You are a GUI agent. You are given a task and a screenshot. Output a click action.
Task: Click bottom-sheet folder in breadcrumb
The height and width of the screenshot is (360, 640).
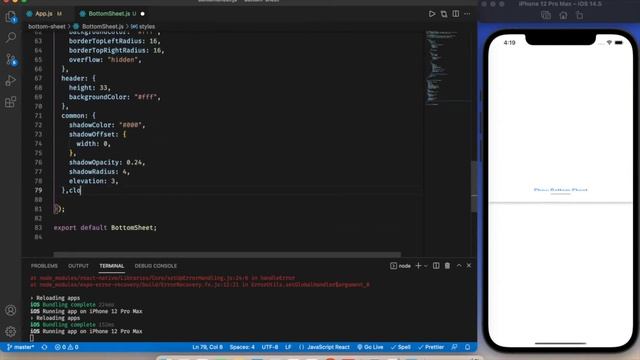[x=47, y=27]
